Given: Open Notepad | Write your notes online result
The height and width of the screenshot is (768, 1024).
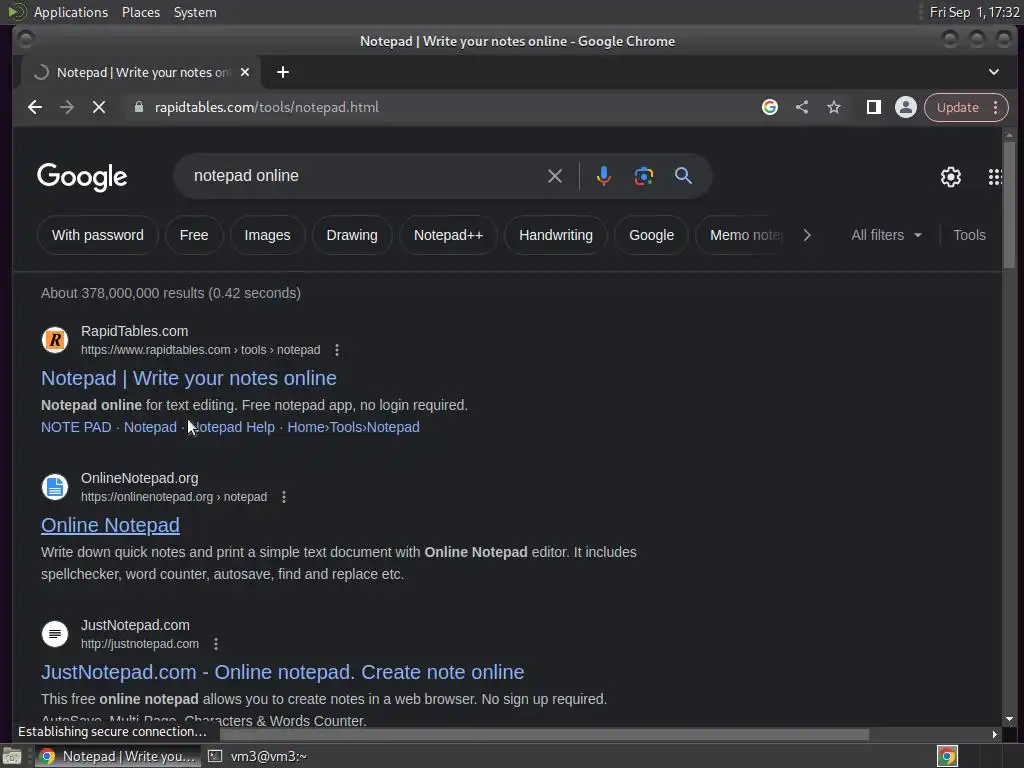Looking at the screenshot, I should [x=189, y=378].
